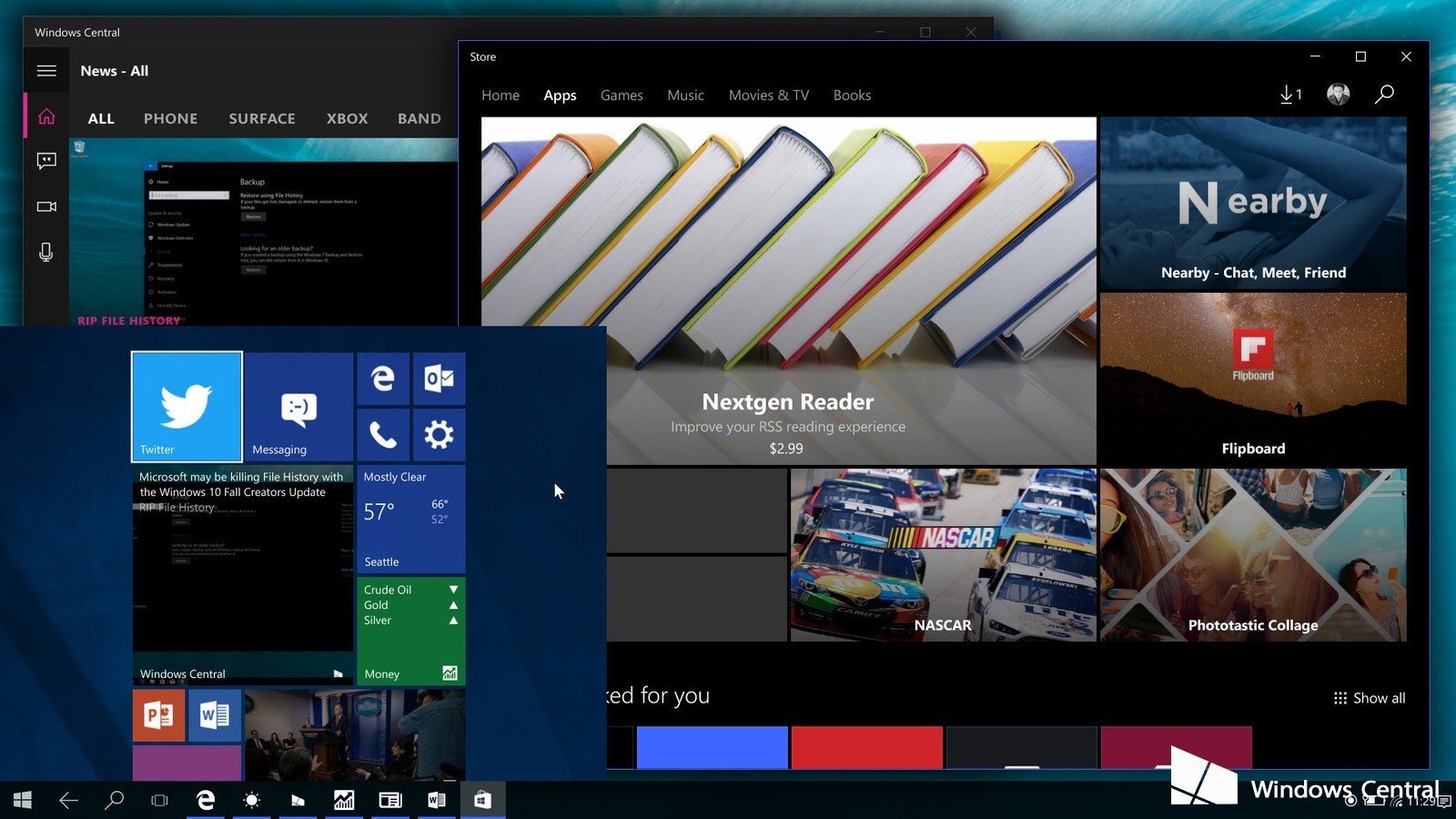Open the Settings gear tile
The width and height of the screenshot is (1456, 819).
point(439,435)
